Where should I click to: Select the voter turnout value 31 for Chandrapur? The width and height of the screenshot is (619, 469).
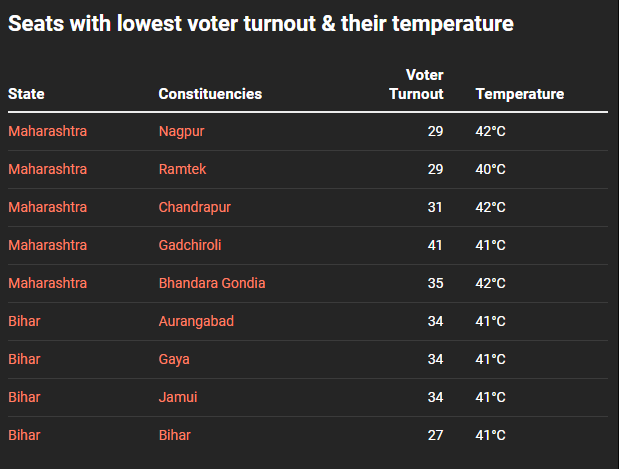[x=435, y=207]
